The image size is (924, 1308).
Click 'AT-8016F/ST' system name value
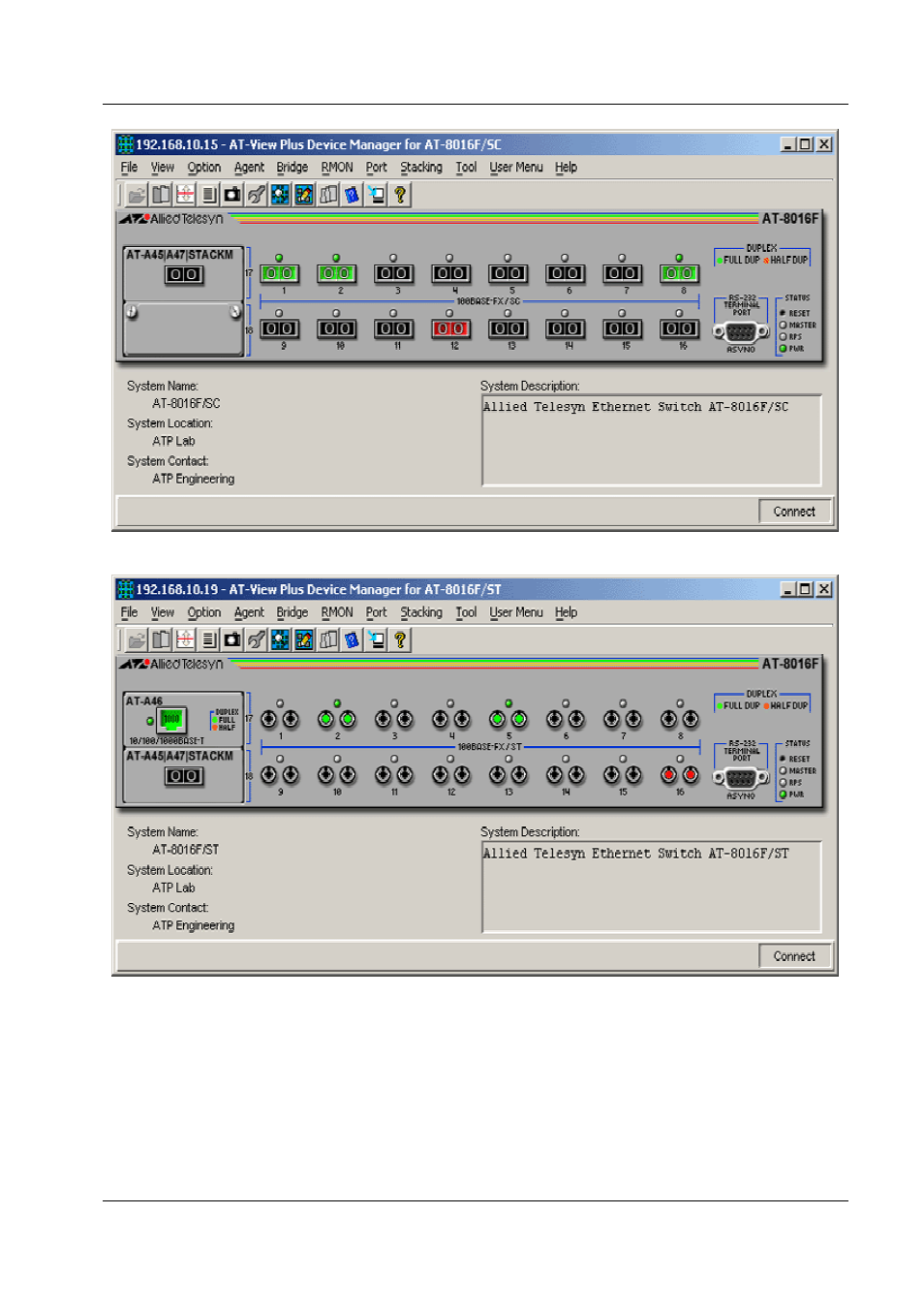pyautogui.click(x=185, y=850)
